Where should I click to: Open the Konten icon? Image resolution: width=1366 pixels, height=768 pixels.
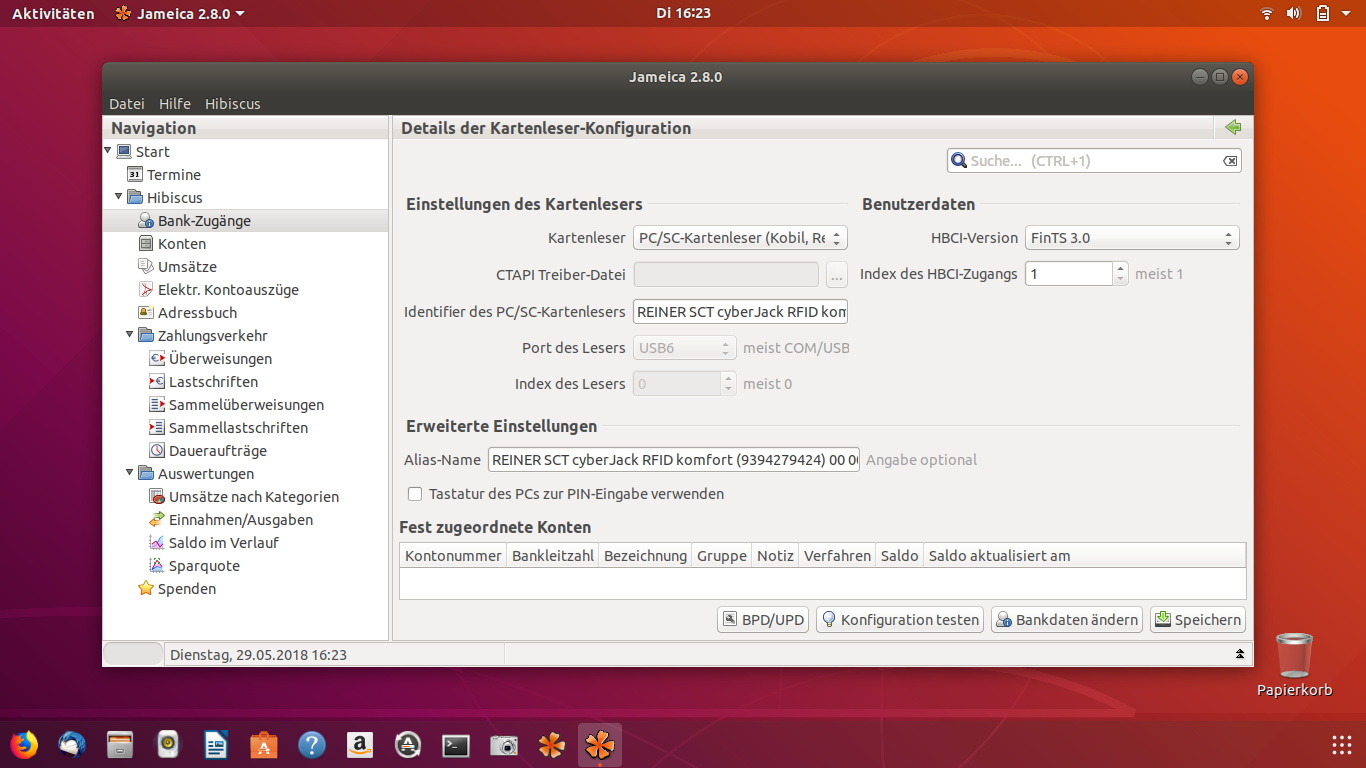146,244
